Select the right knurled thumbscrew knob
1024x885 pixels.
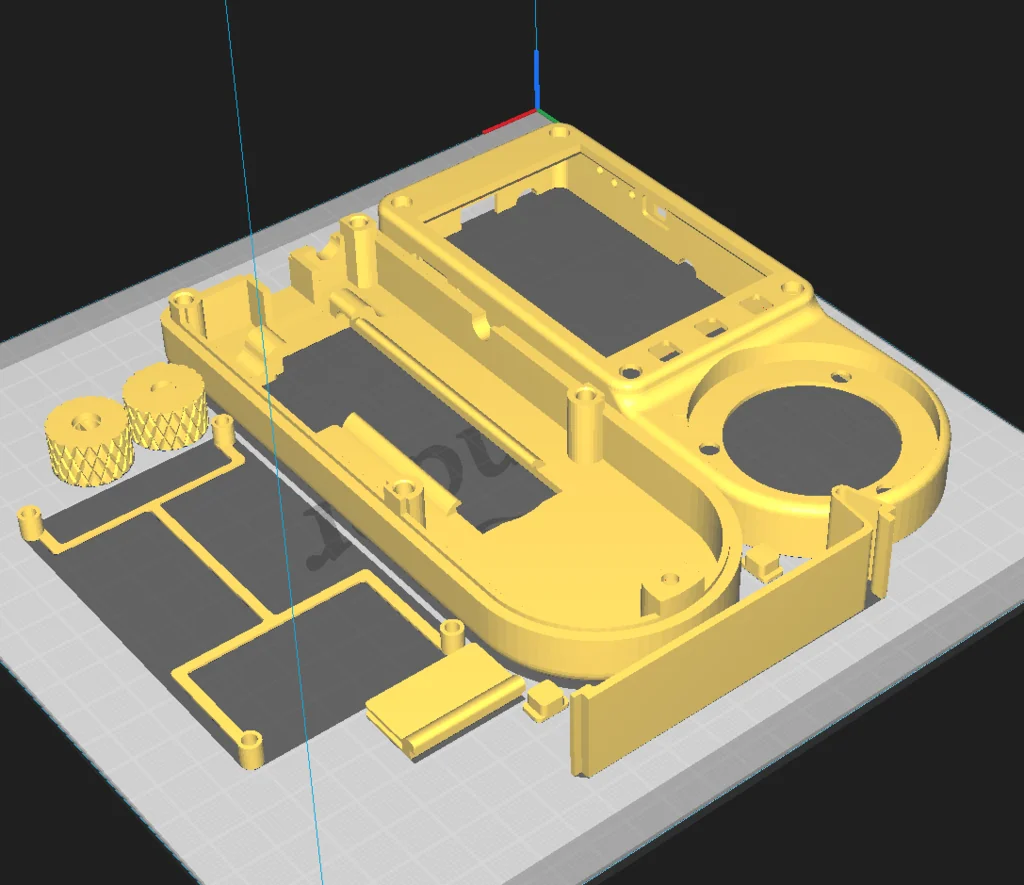(x=163, y=414)
